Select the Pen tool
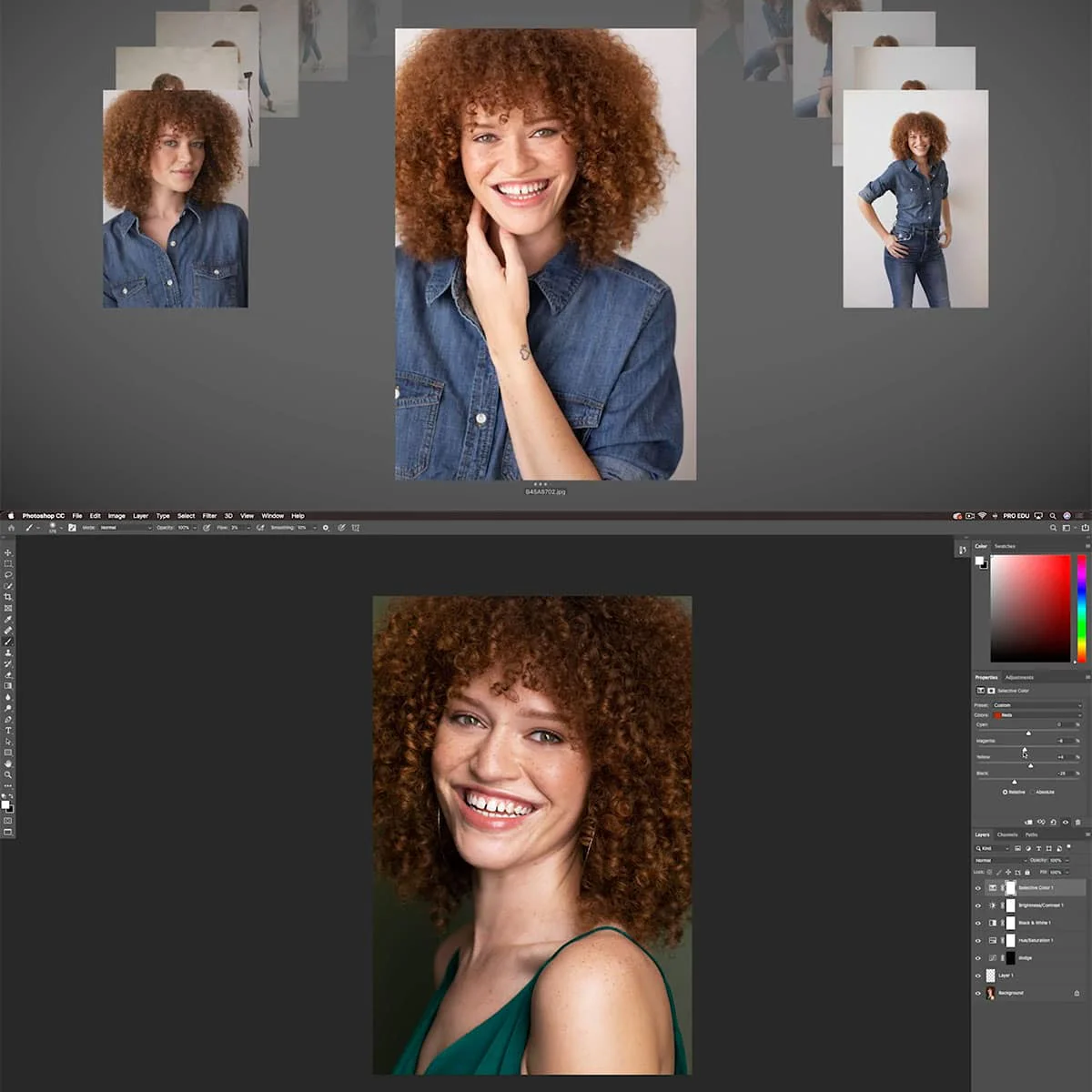 pyautogui.click(x=7, y=719)
